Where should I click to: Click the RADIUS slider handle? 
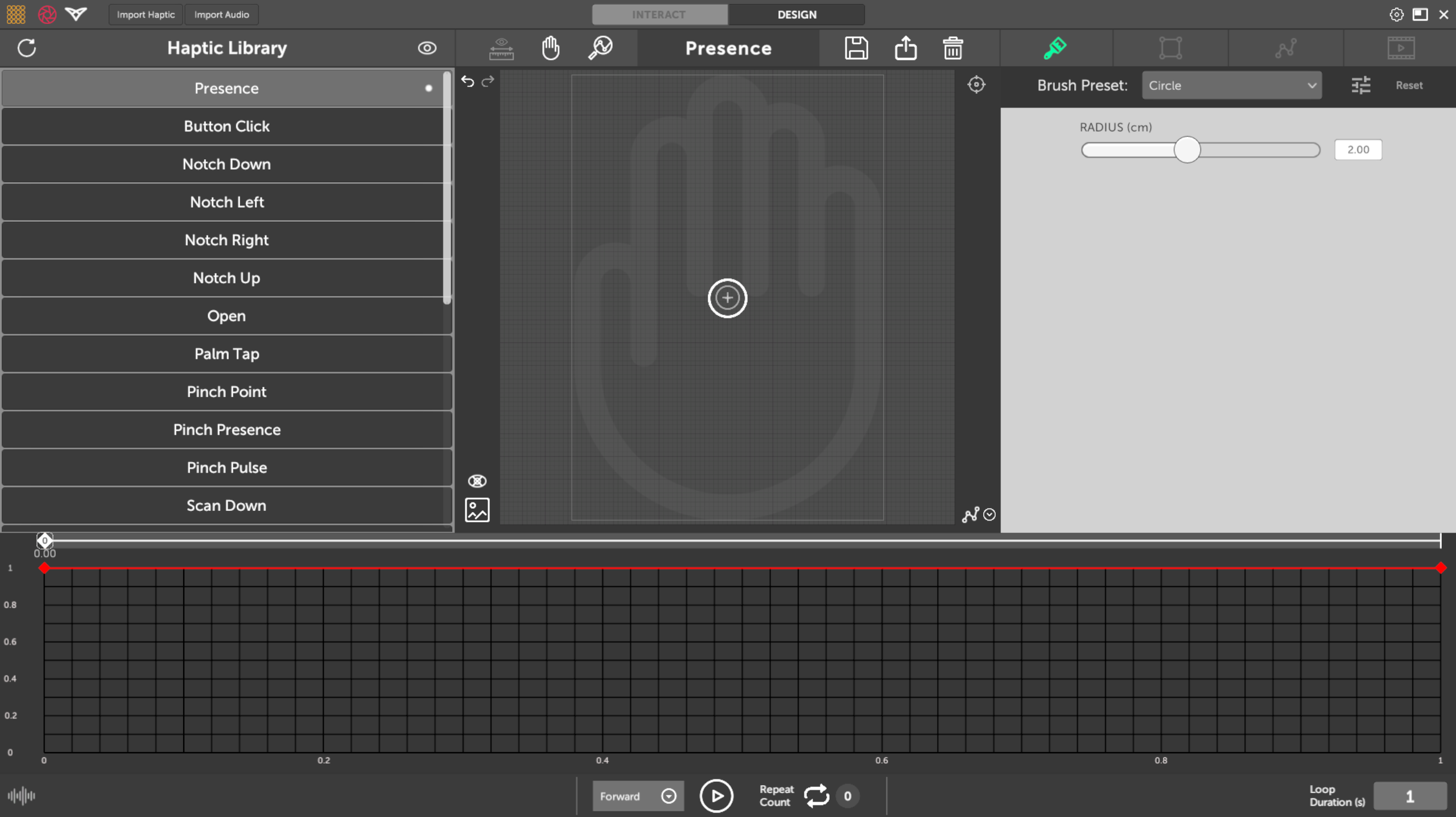[x=1187, y=150]
